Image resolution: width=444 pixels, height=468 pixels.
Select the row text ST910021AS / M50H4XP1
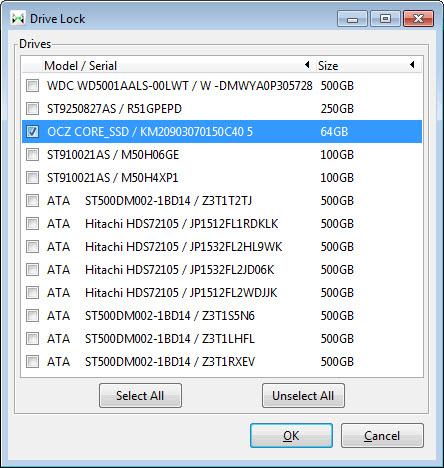[113, 178]
